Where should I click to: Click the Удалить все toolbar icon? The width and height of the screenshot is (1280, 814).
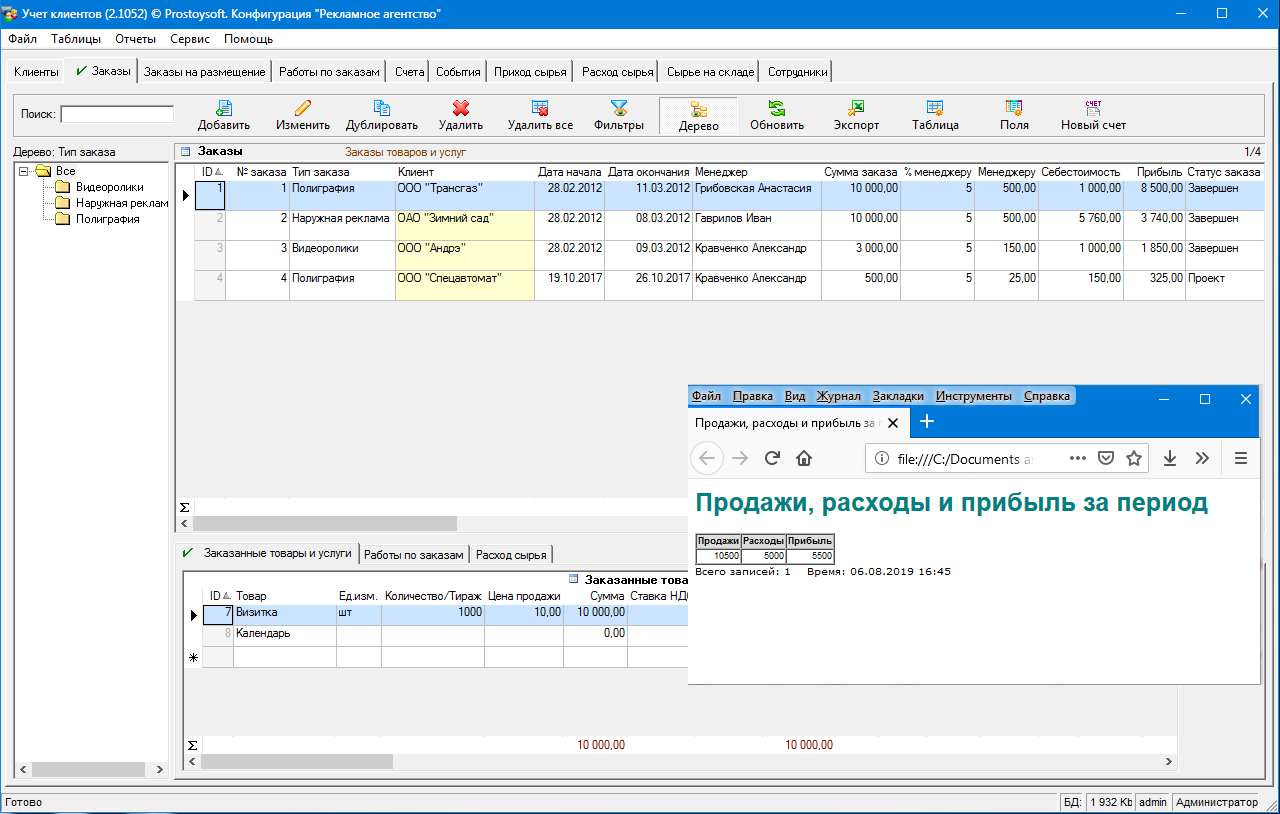pos(540,108)
